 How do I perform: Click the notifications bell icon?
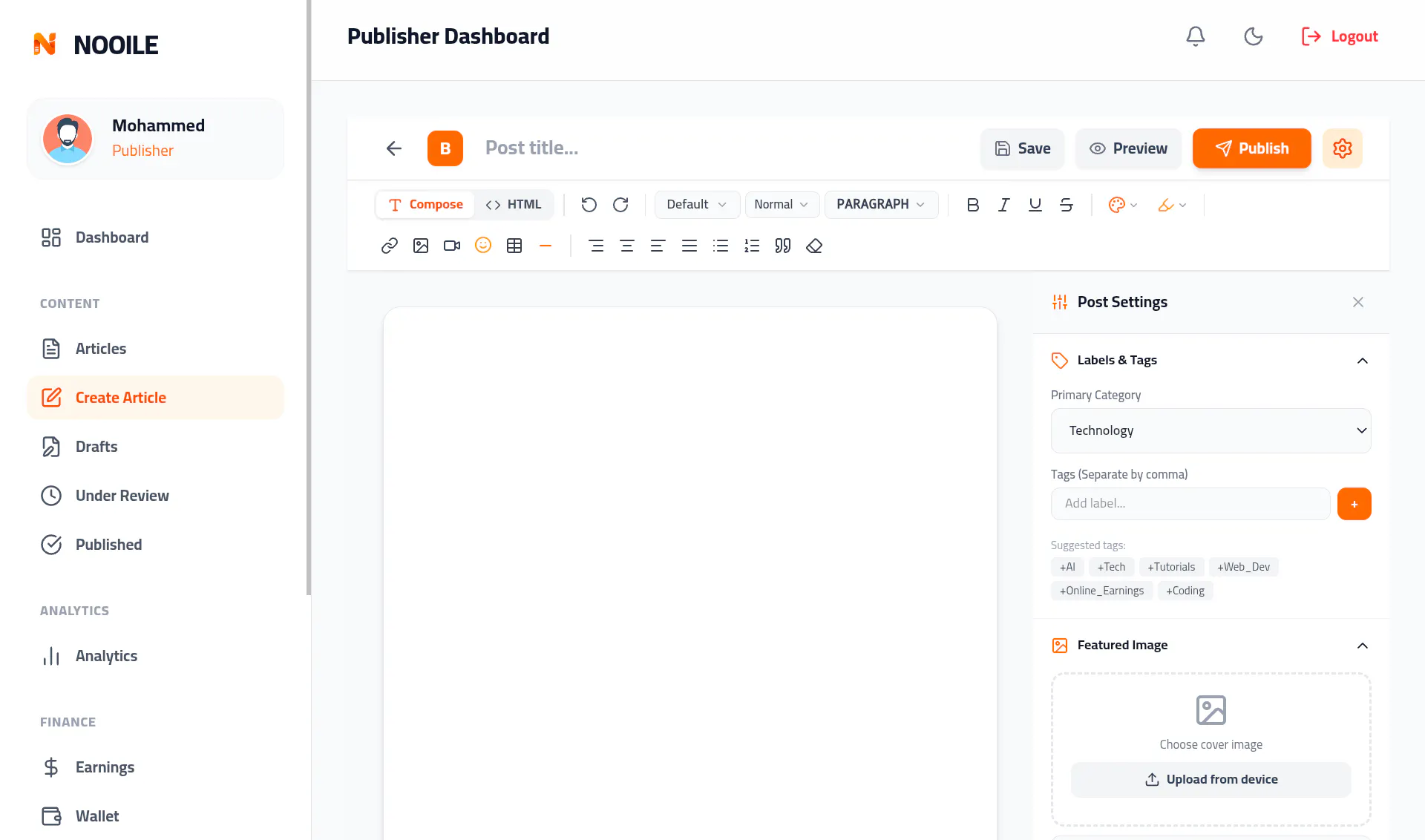(1195, 36)
